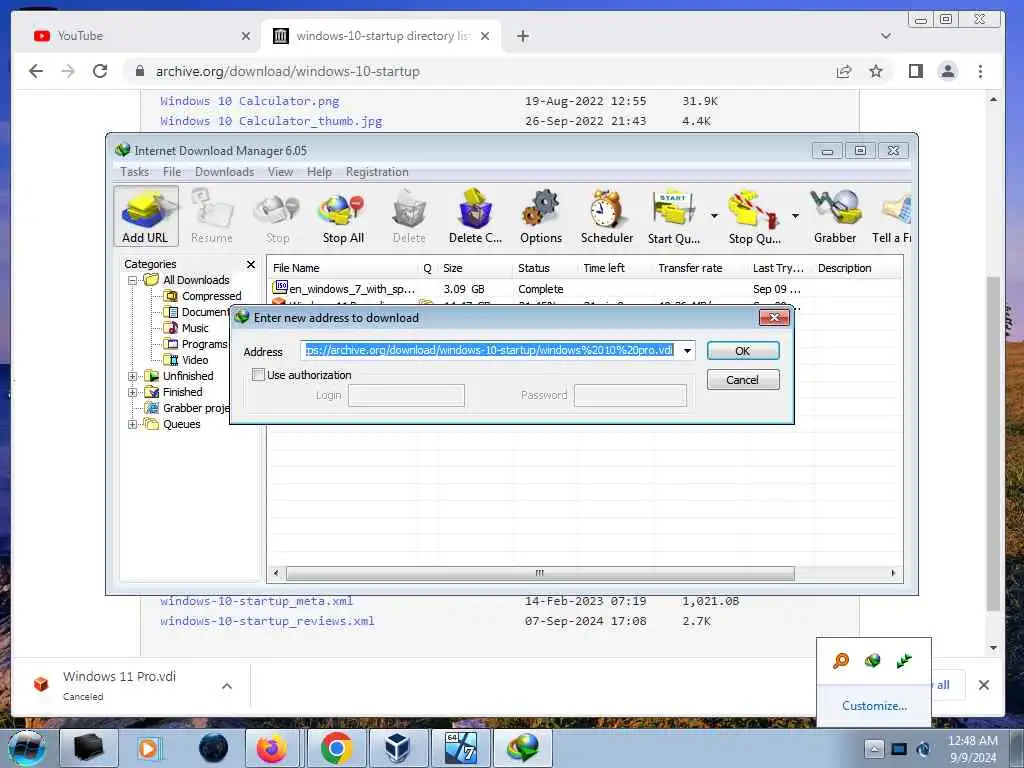Open the Address history dropdown arrow
1024x768 pixels.
pos(687,351)
